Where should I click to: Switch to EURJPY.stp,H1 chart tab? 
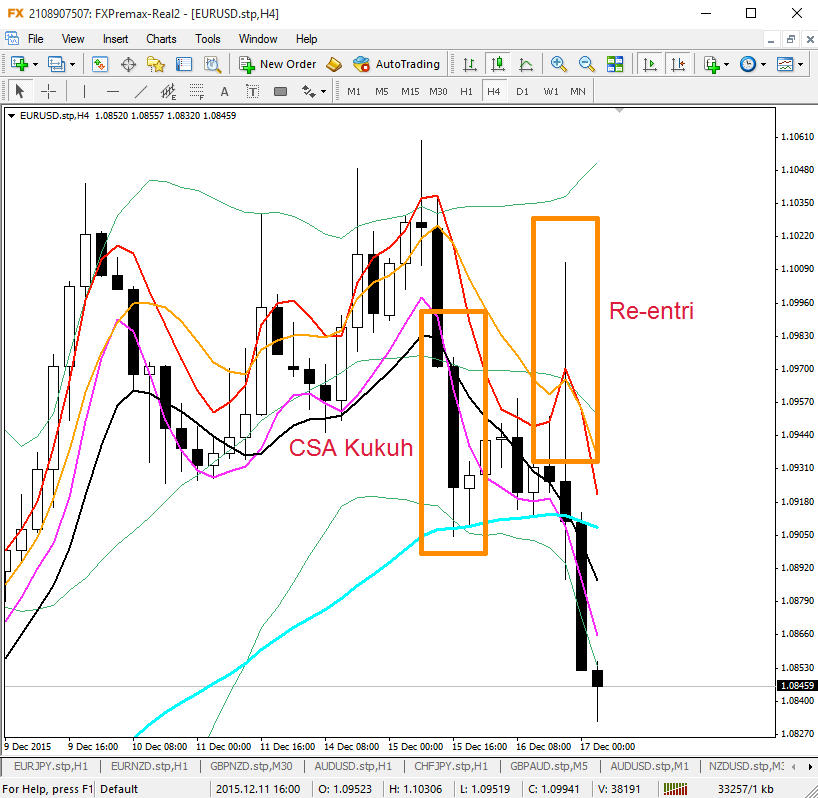click(51, 766)
